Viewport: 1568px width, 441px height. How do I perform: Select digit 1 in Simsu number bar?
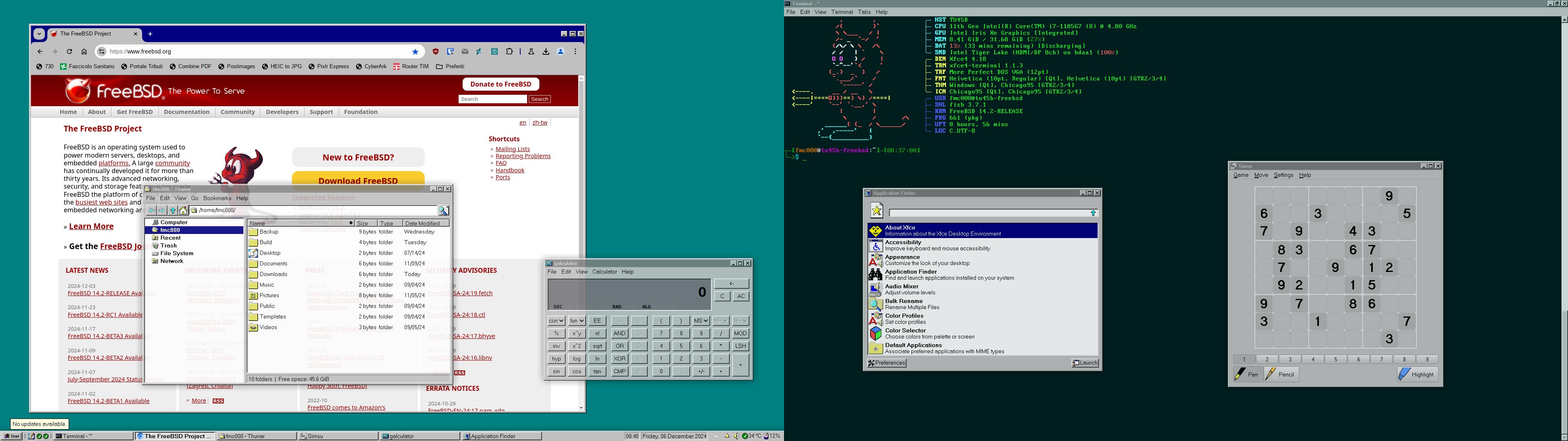1244,359
